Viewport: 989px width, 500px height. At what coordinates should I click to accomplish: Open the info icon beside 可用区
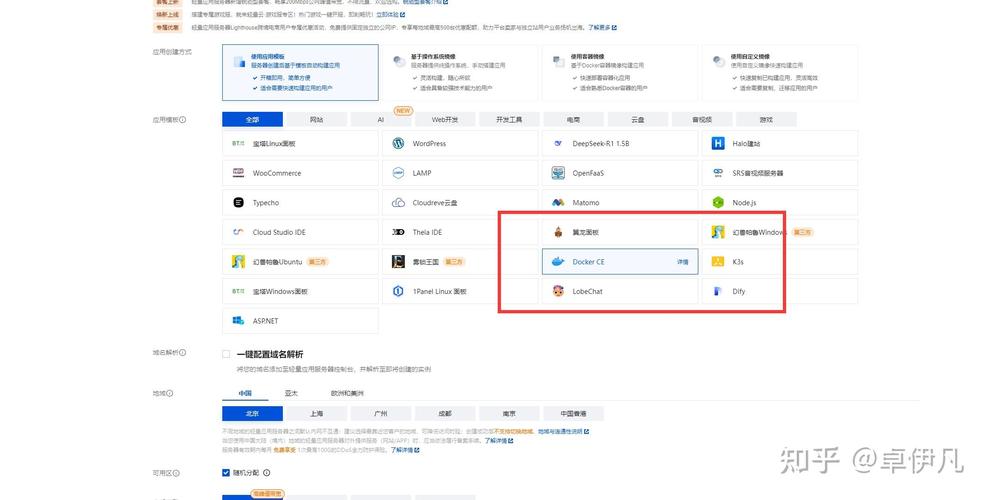(x=176, y=473)
